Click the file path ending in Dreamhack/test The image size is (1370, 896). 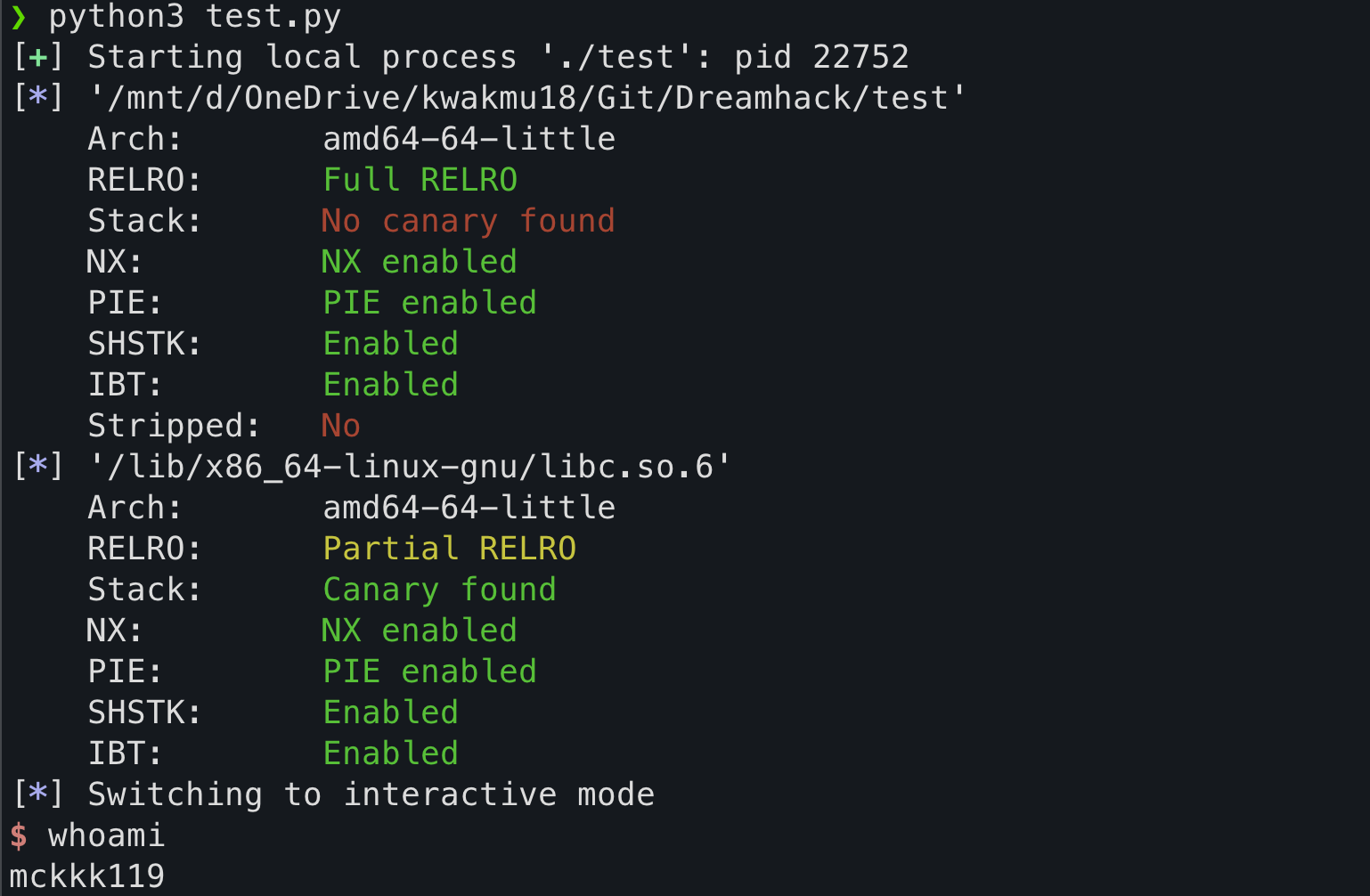(527, 98)
